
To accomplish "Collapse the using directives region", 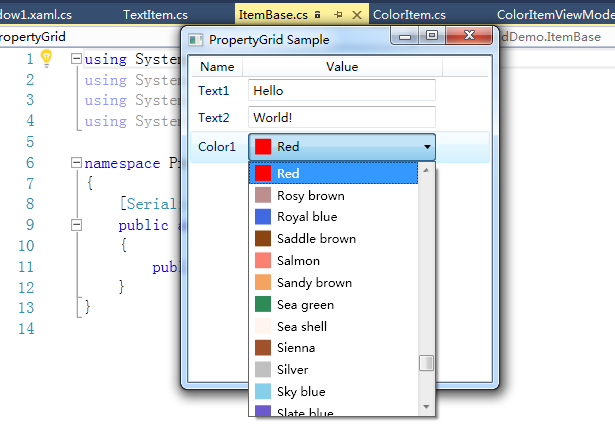I will 76,59.
